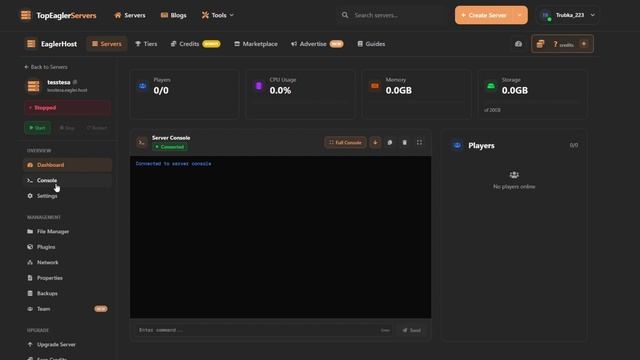Viewport: 640px width, 360px height.
Task: Open Backups in sidebar
Action: point(67,293)
